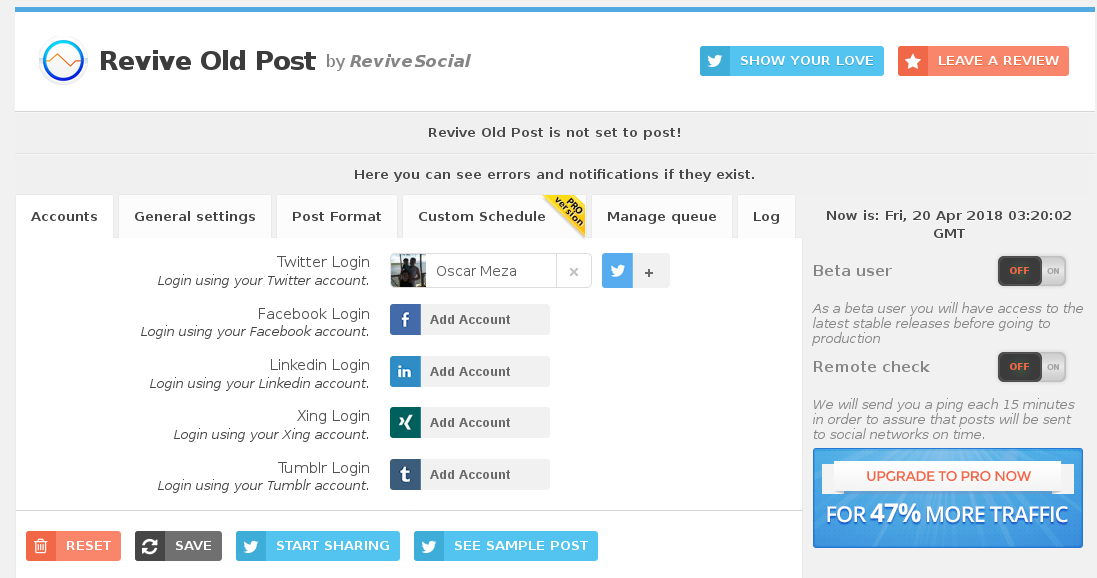Click the 'Now is' current time text
The image size is (1097, 578).
point(949,225)
